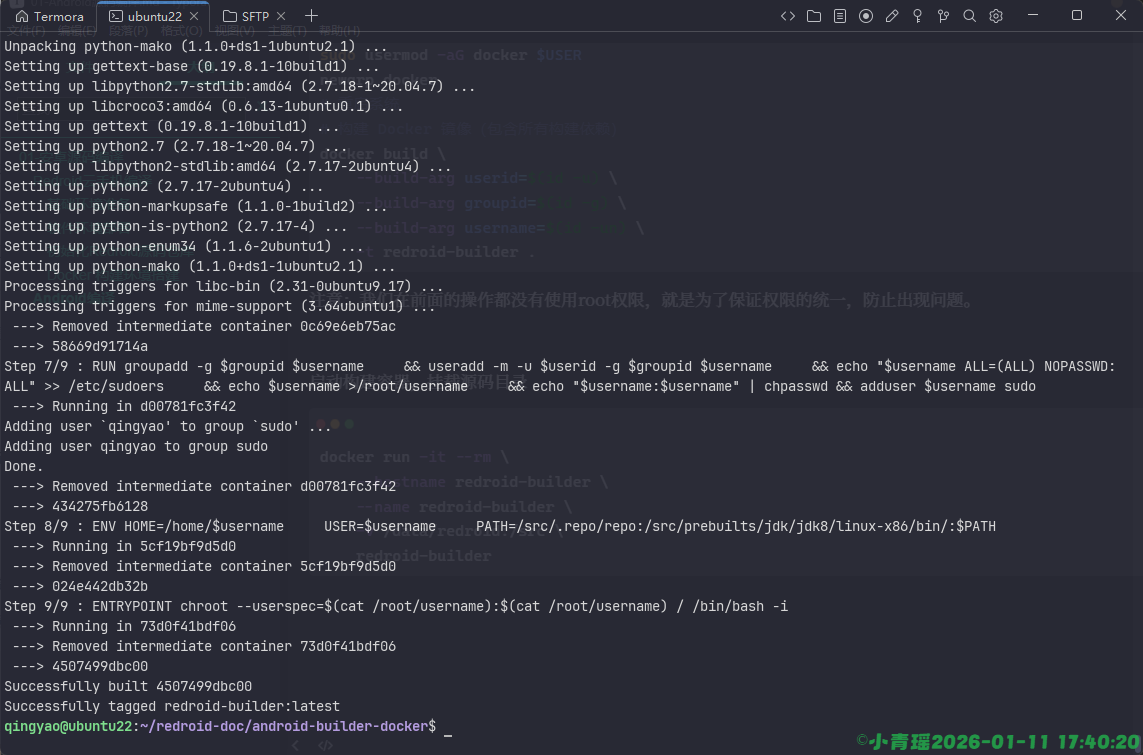Image resolution: width=1143 pixels, height=755 pixels.
Task: Open the search icon in toolbar
Action: click(968, 16)
